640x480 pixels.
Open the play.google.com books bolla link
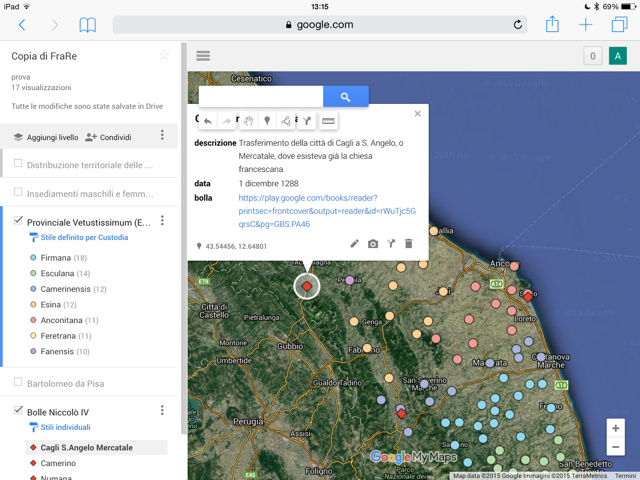(327, 211)
